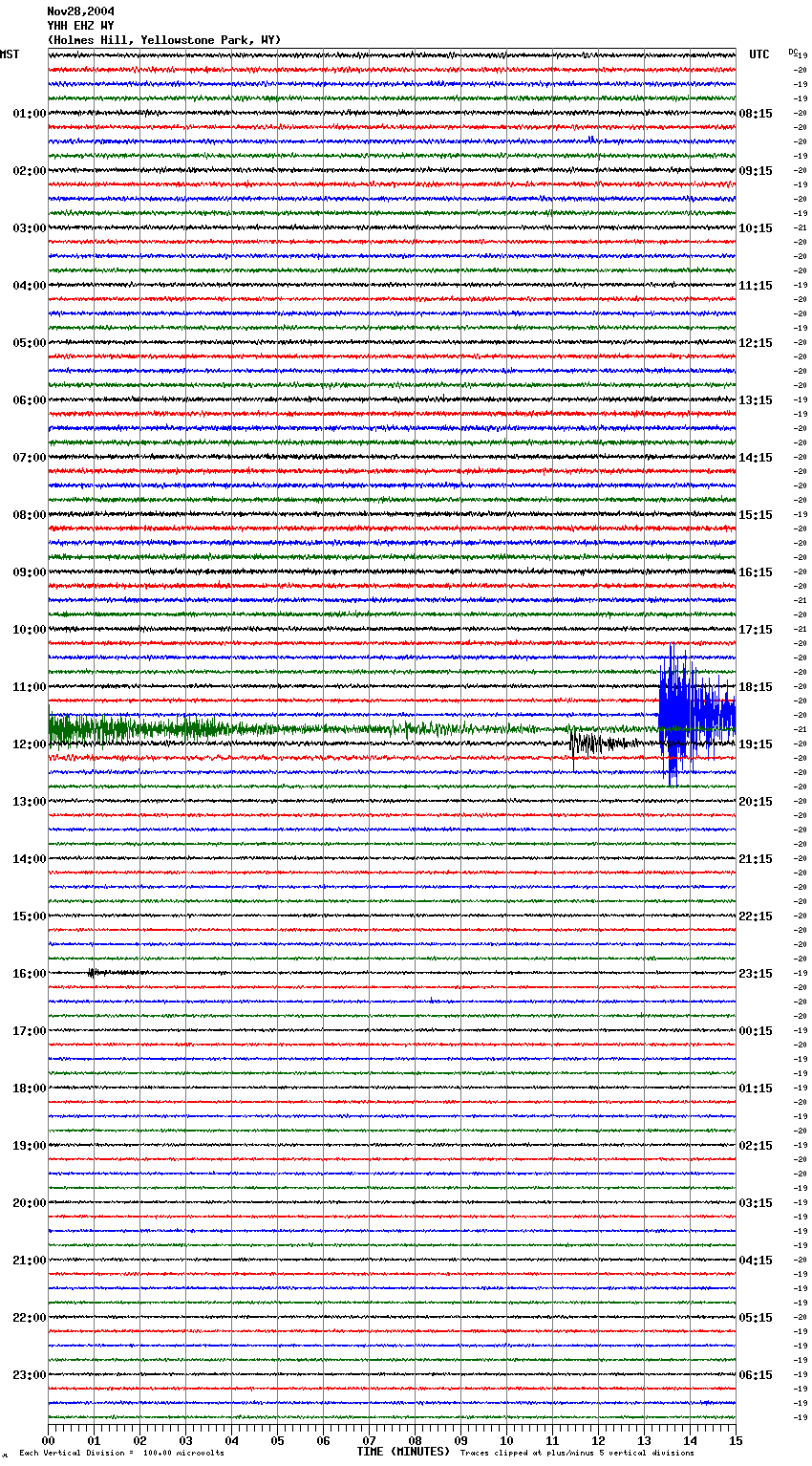
Task: Click the vertical division 100.00 microvolts note
Action: pyautogui.click(x=121, y=1454)
